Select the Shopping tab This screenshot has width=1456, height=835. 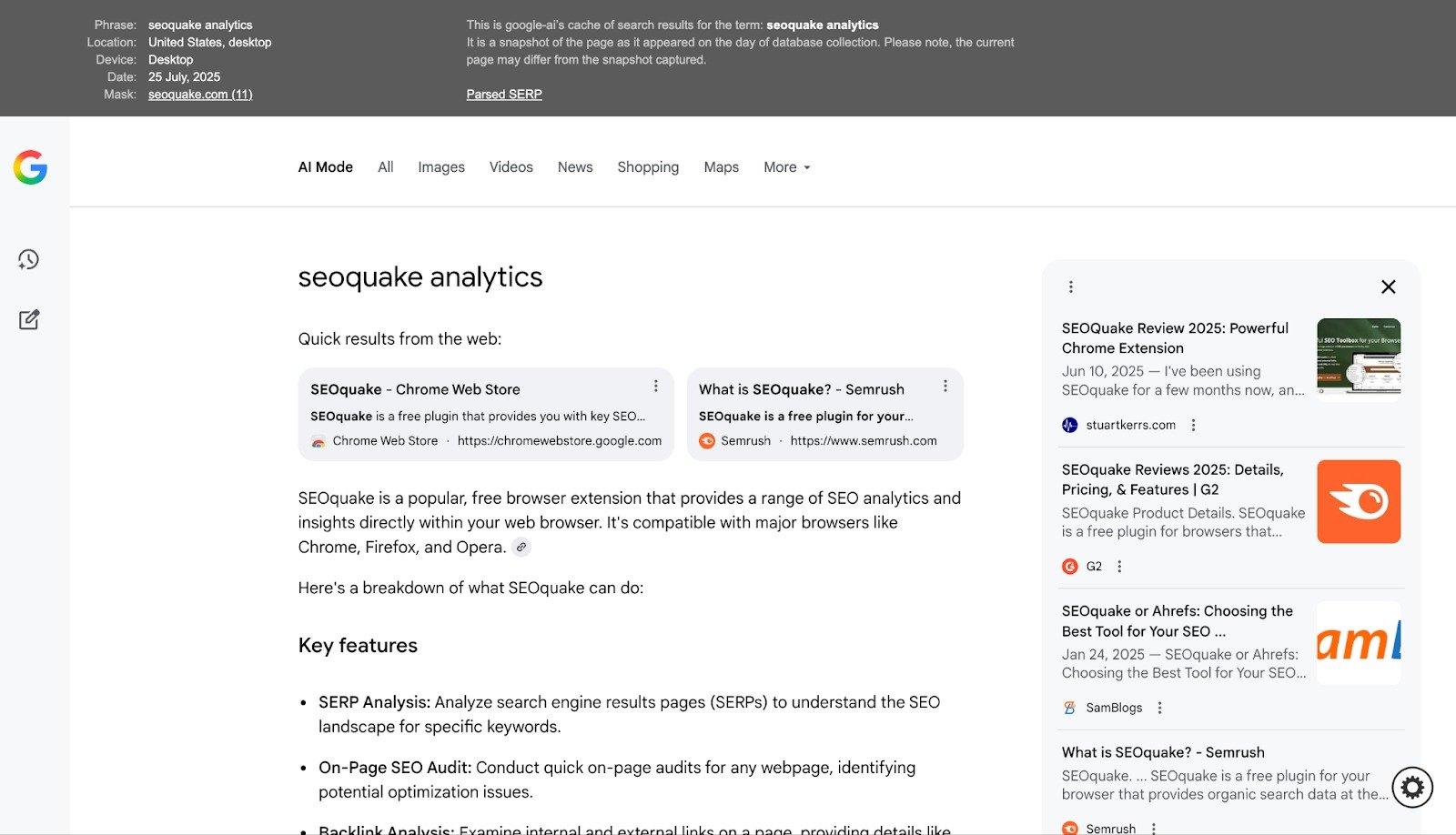(x=648, y=167)
